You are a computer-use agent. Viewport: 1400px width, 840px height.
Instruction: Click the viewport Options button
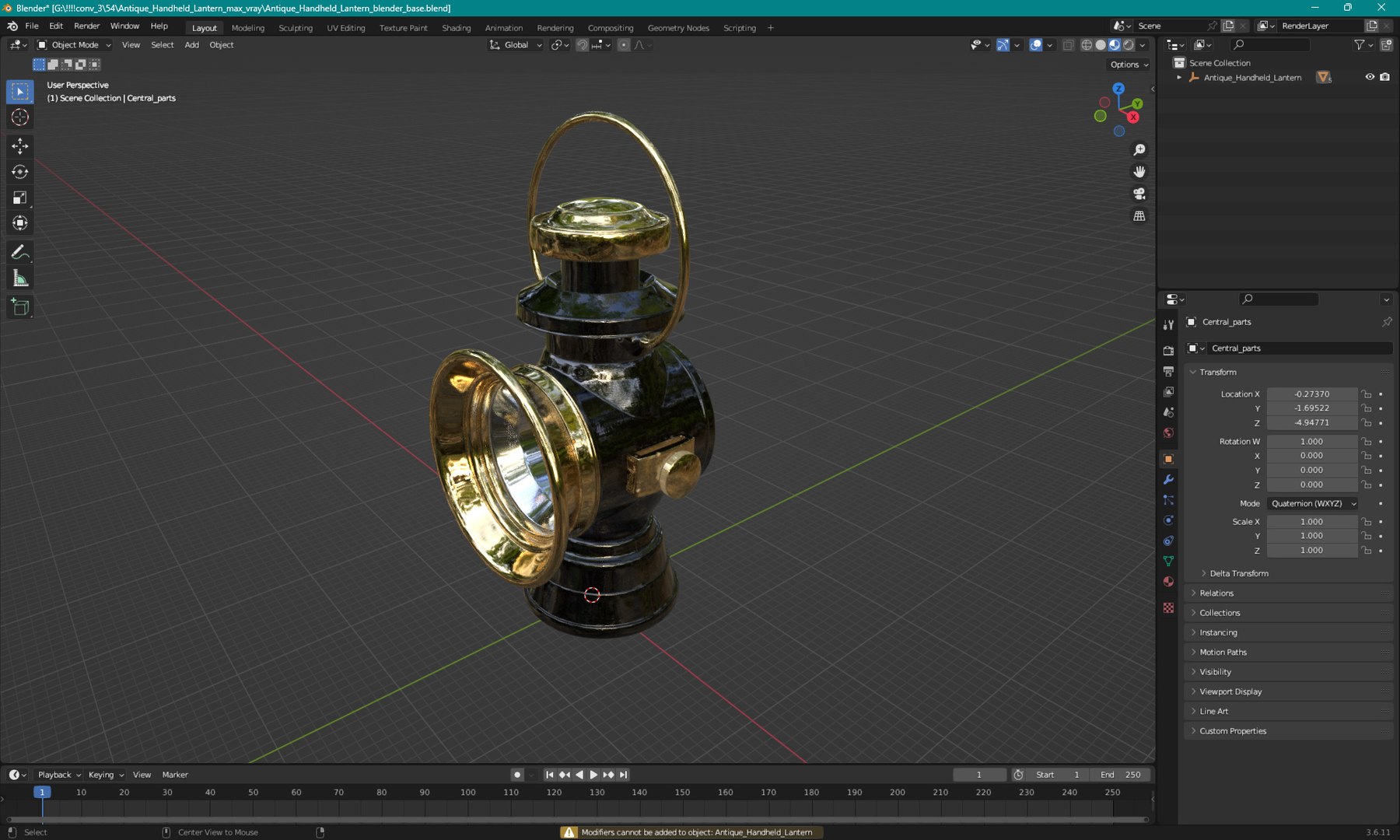pyautogui.click(x=1129, y=65)
